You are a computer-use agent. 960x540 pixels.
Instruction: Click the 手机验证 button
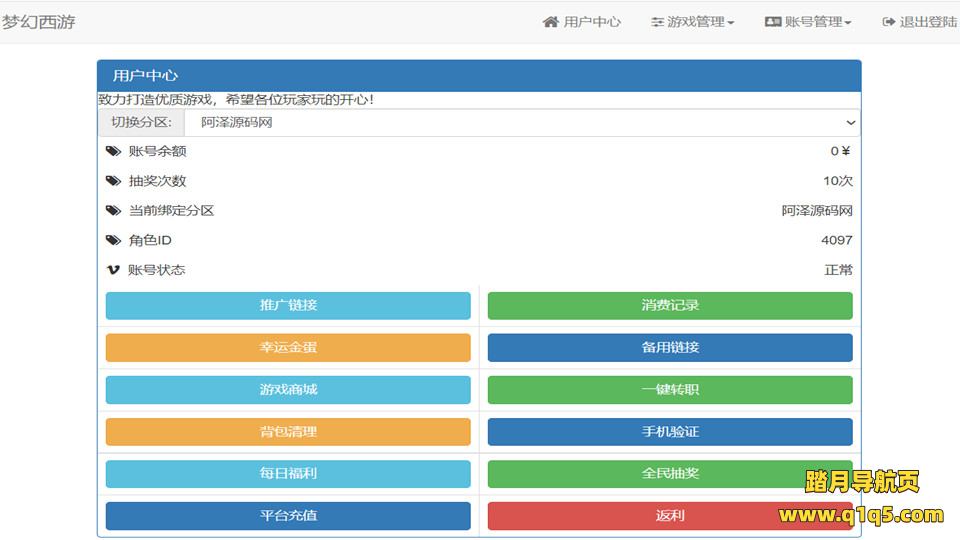670,432
